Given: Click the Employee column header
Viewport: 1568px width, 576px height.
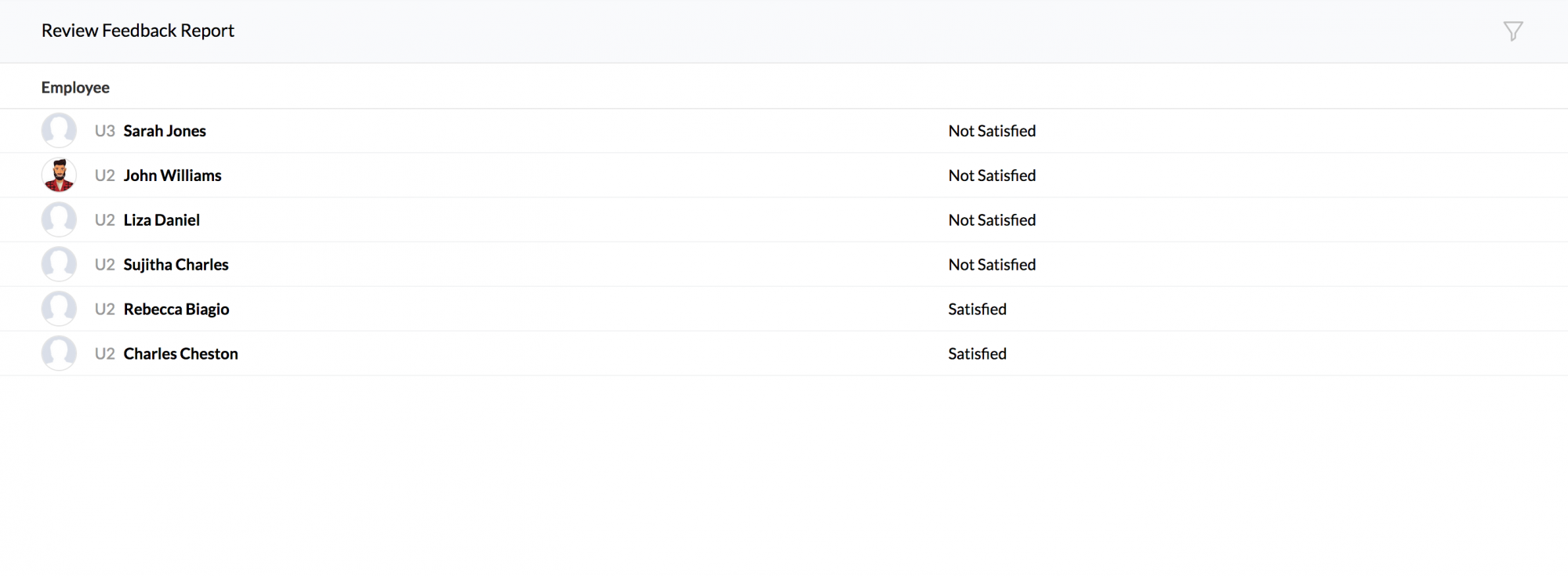Looking at the screenshot, I should [75, 88].
